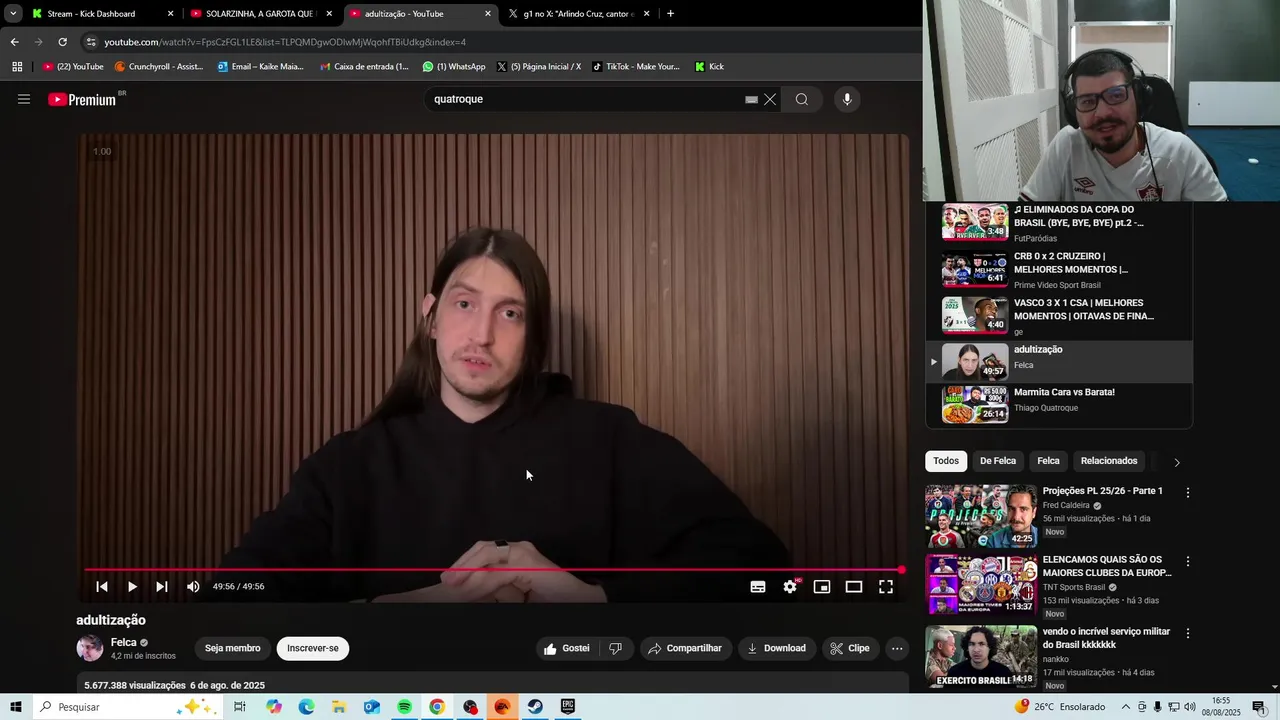Select the Felca filter chip
This screenshot has height=720, width=1280.
[x=1048, y=461]
